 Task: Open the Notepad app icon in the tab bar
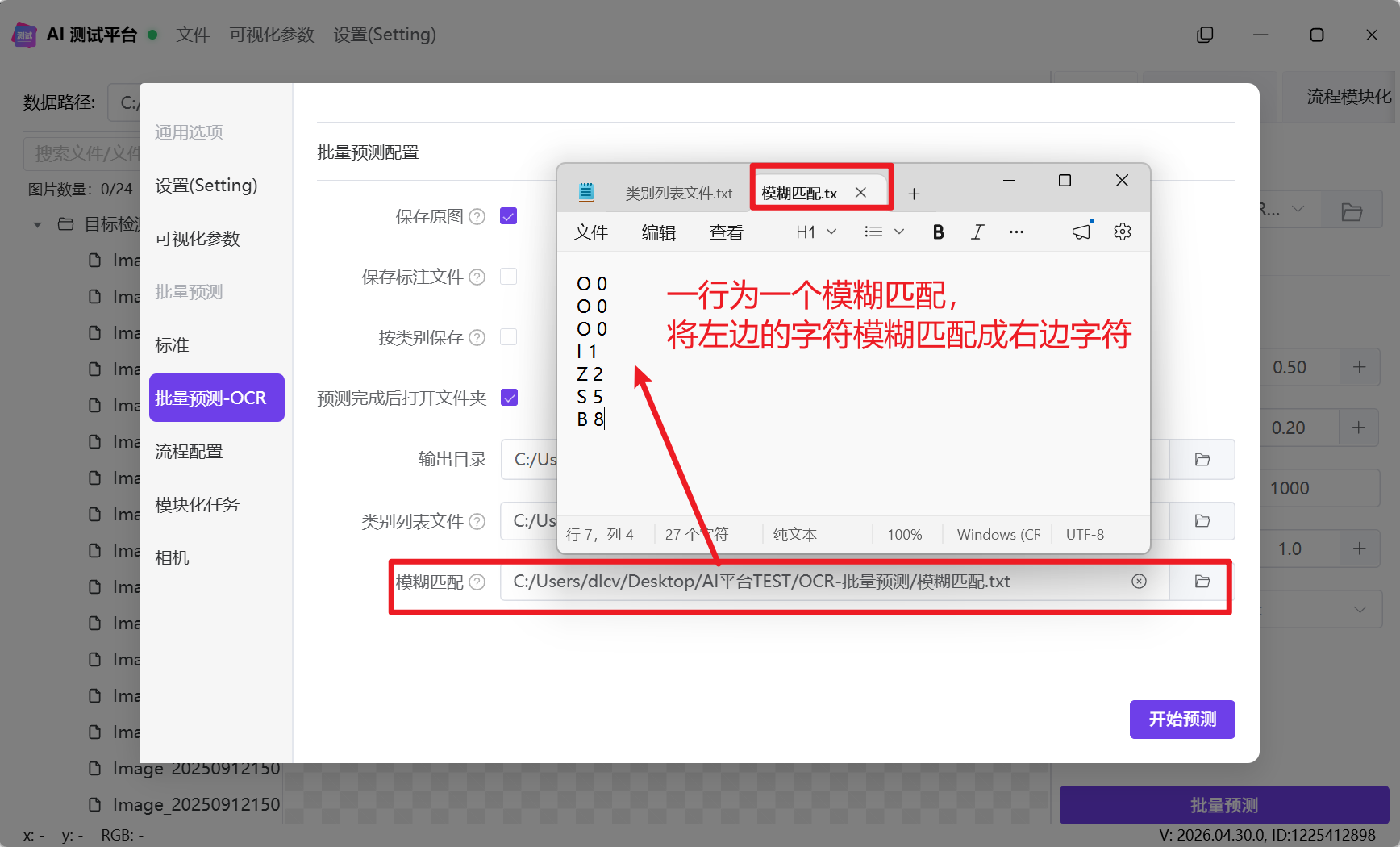point(586,192)
